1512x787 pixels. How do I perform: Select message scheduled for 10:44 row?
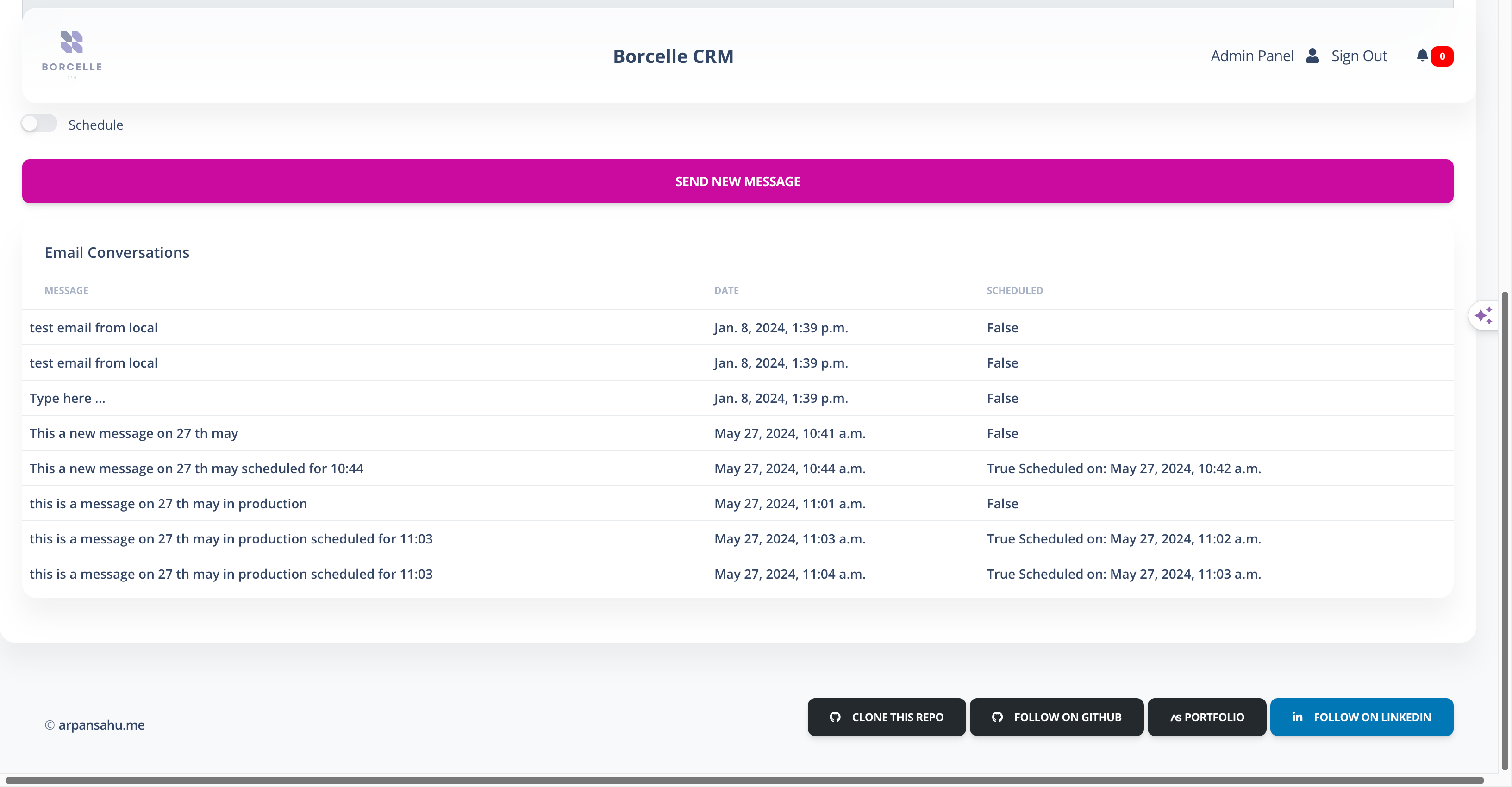tap(196, 468)
